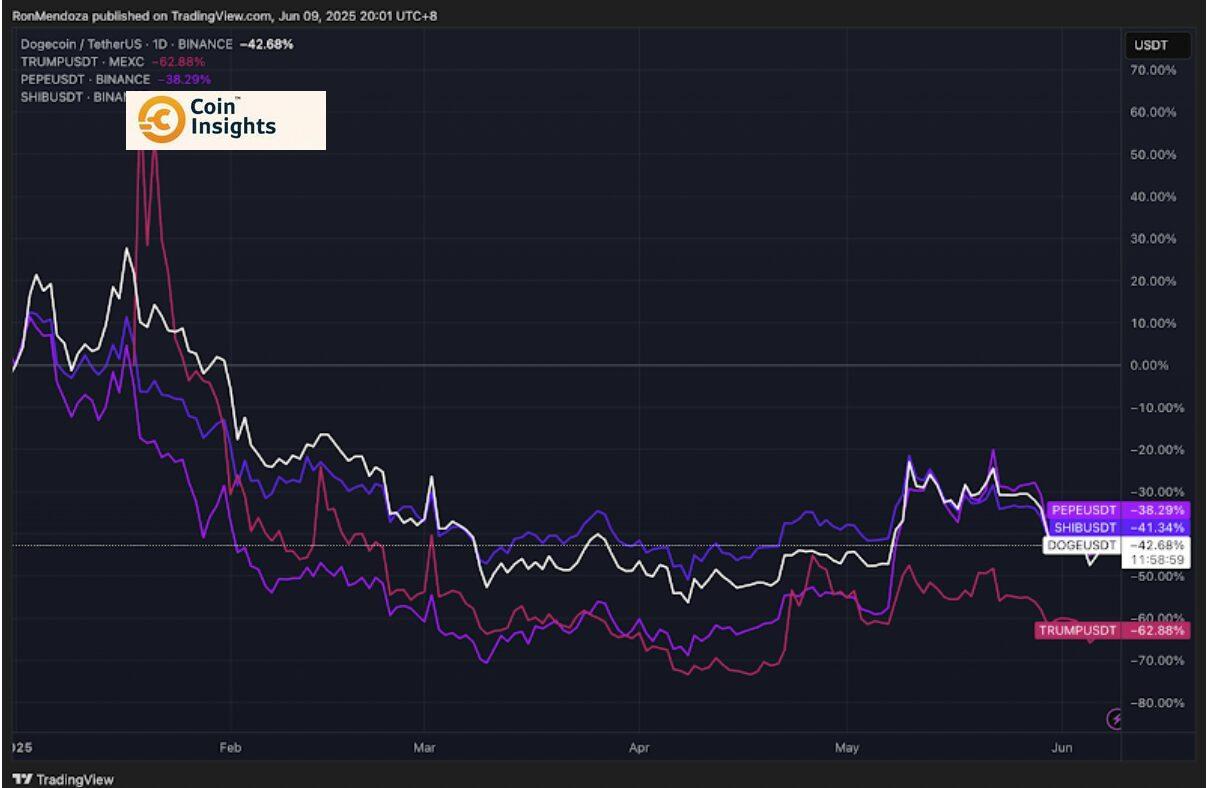1210x788 pixels.
Task: Click the 0.00% level on the price axis
Action: 1149,366
